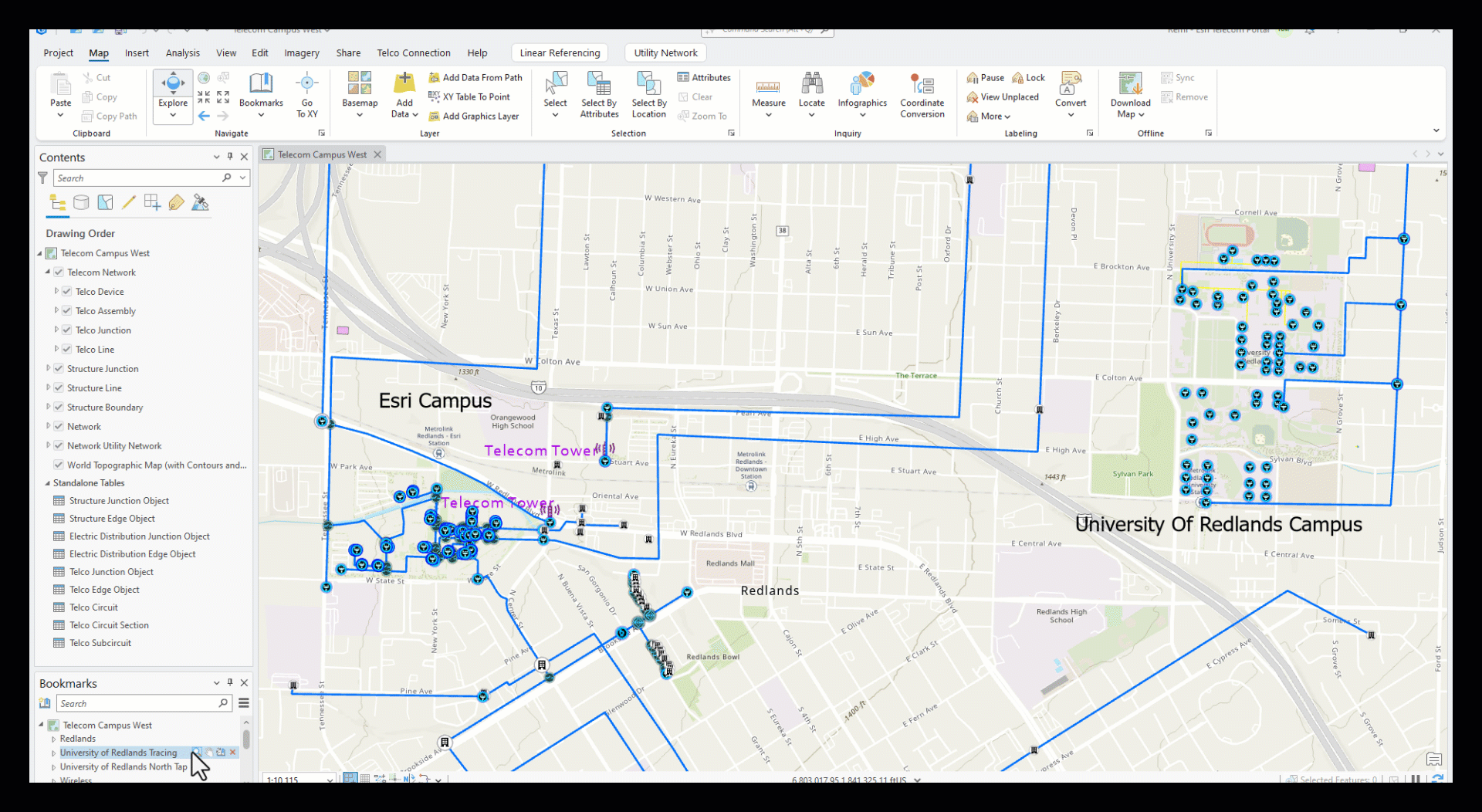Click Pause labeling button

[986, 78]
